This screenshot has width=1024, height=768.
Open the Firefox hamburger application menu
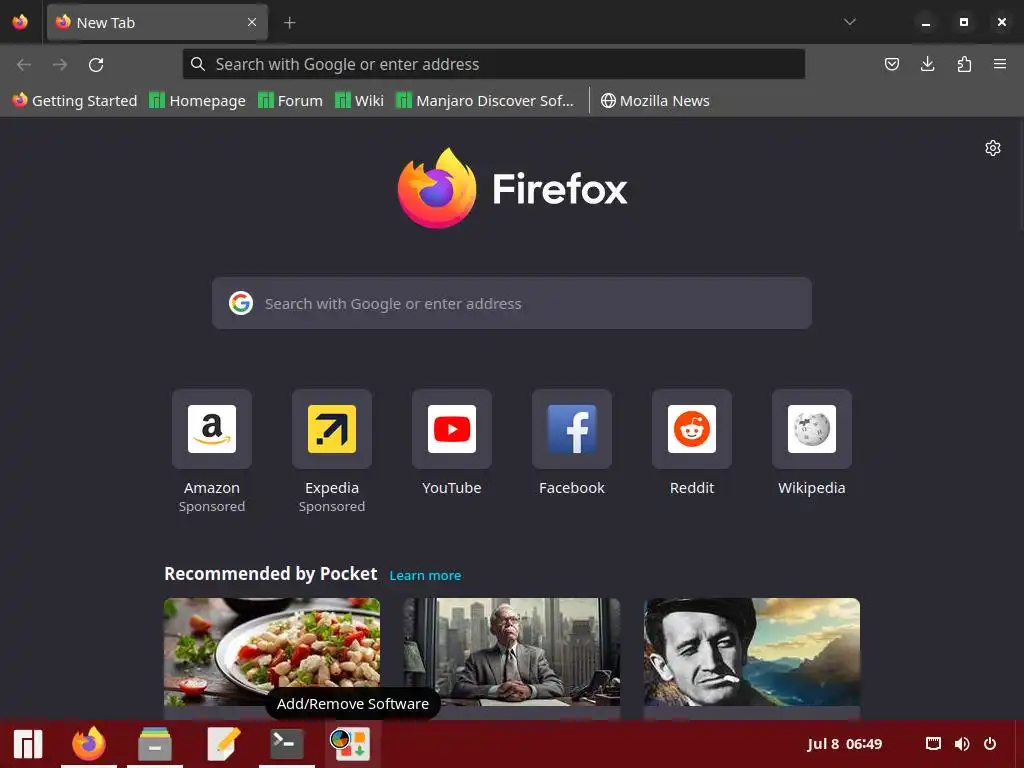pos(1000,64)
